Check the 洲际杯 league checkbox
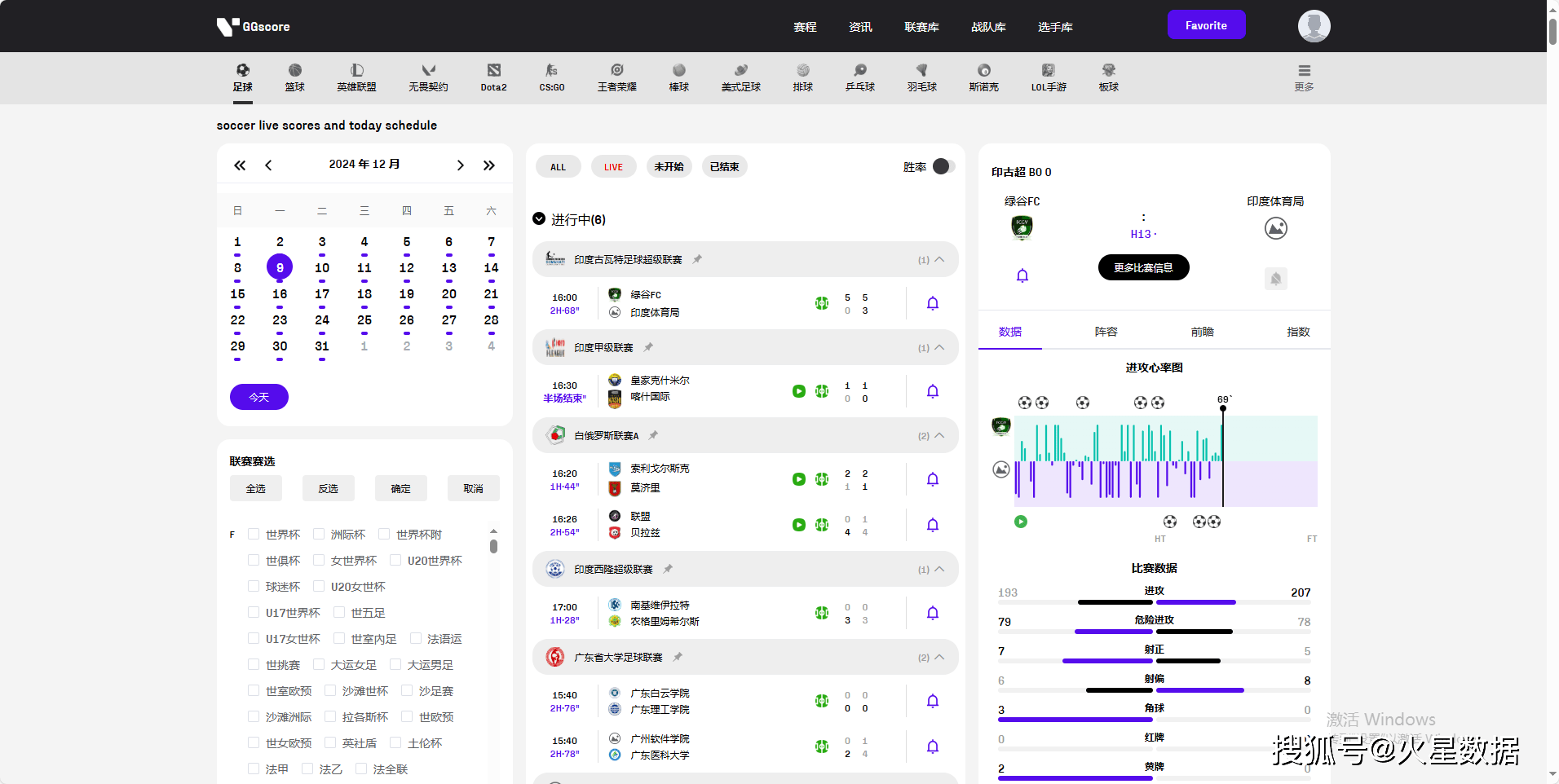The image size is (1559, 784). [319, 535]
